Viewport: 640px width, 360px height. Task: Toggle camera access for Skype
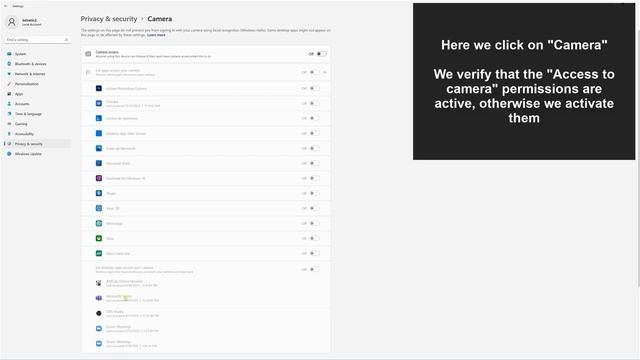point(314,193)
